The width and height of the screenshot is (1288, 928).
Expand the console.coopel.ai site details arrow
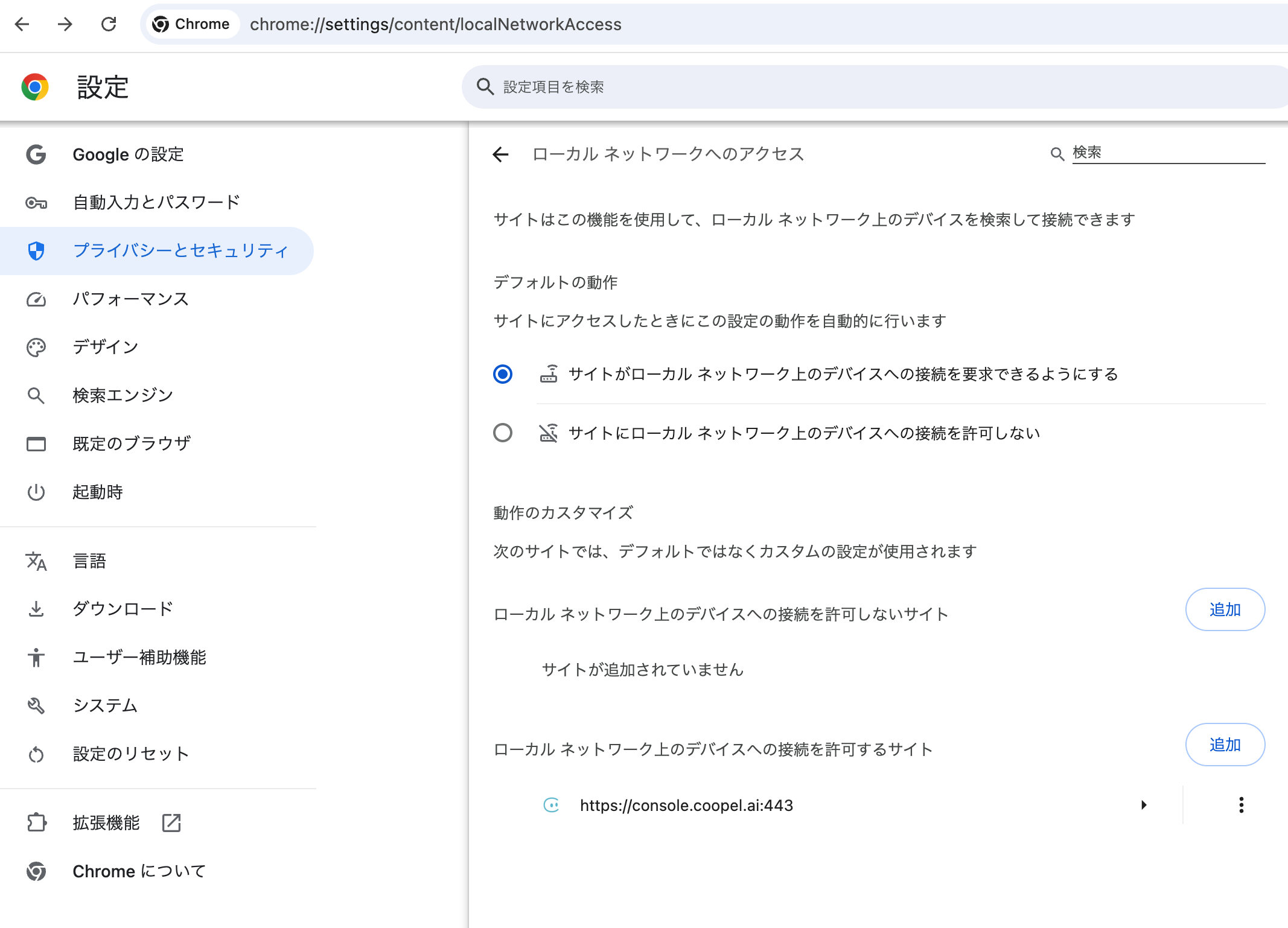[1144, 805]
